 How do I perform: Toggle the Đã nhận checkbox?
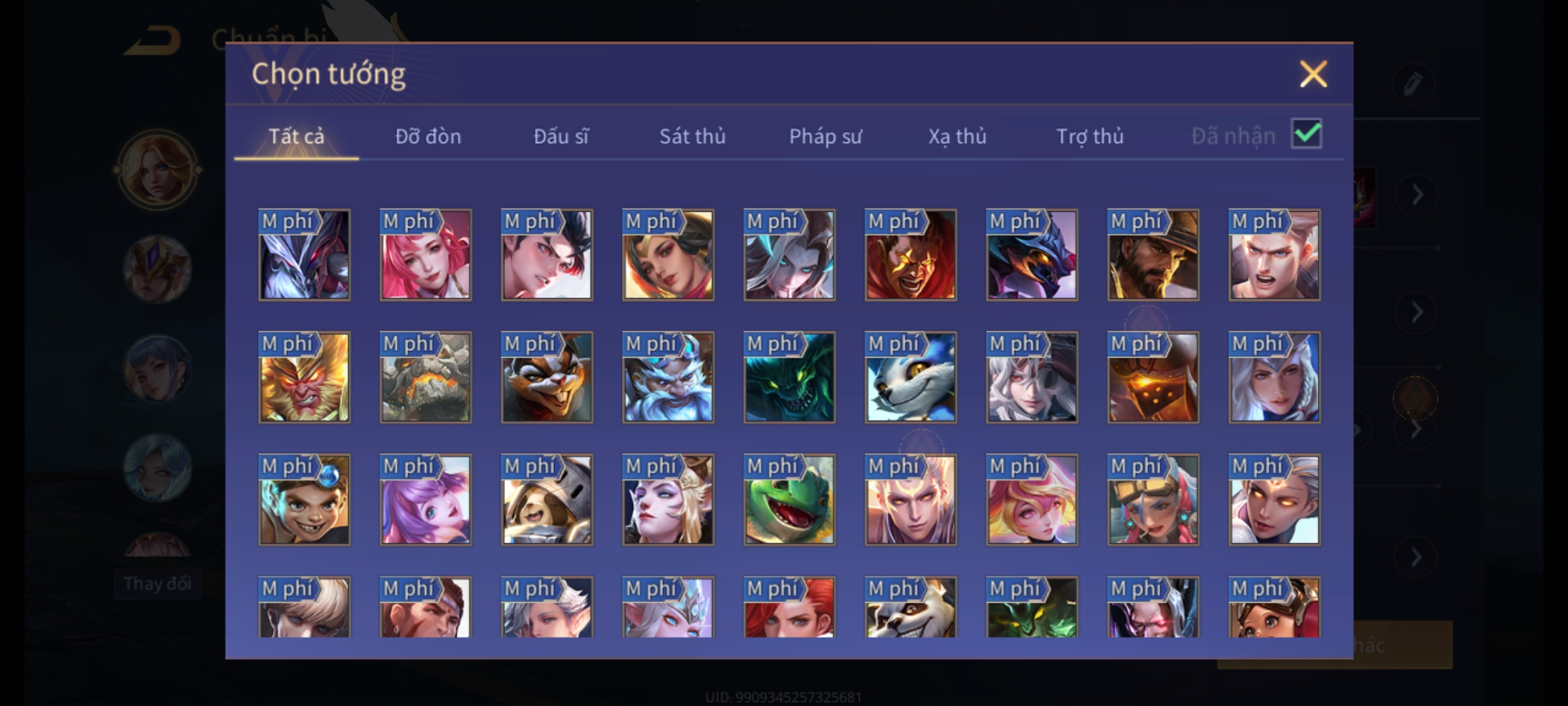point(1307,135)
